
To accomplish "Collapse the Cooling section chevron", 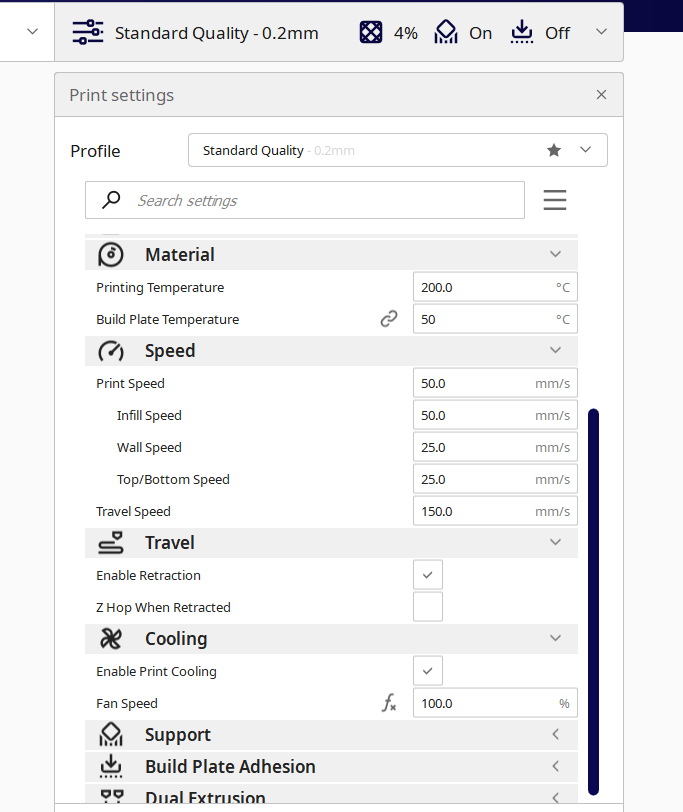I will 555,638.
